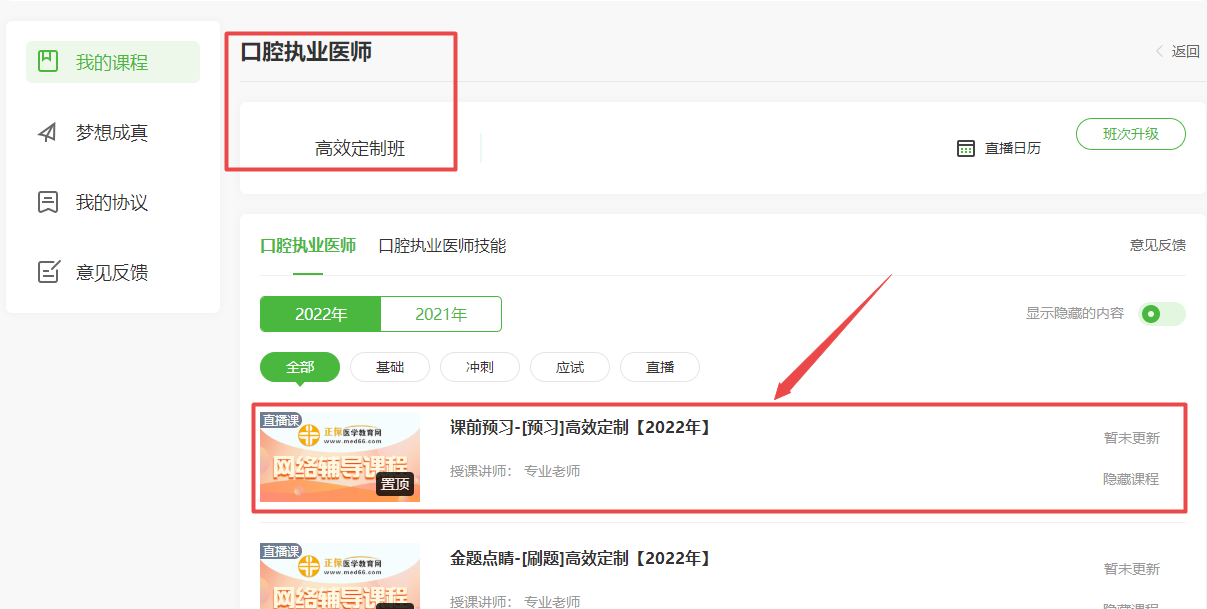Click the back chevron next to 返回
The image size is (1207, 609).
tap(1159, 51)
